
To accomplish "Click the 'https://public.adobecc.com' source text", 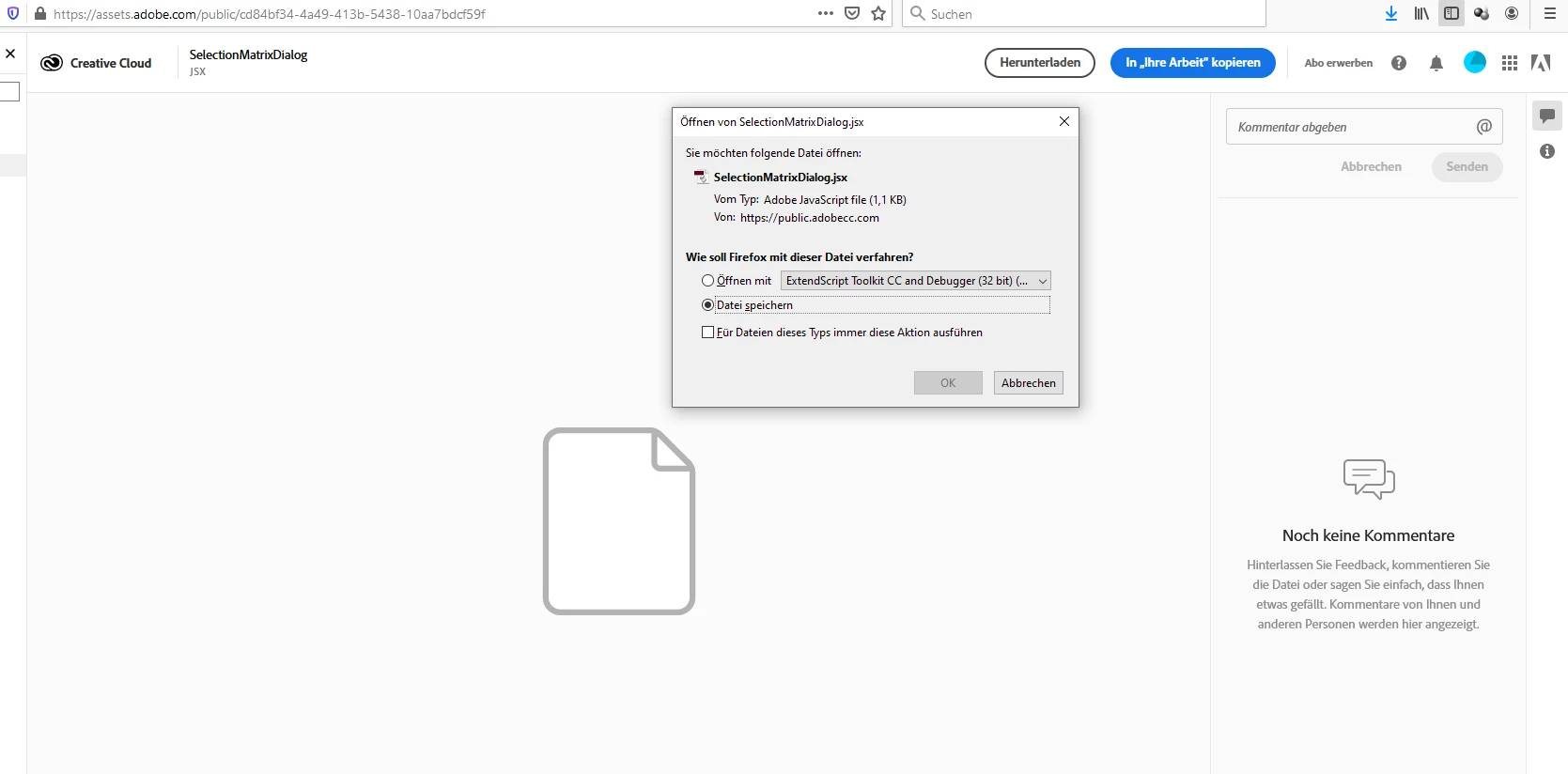I will click(810, 218).
